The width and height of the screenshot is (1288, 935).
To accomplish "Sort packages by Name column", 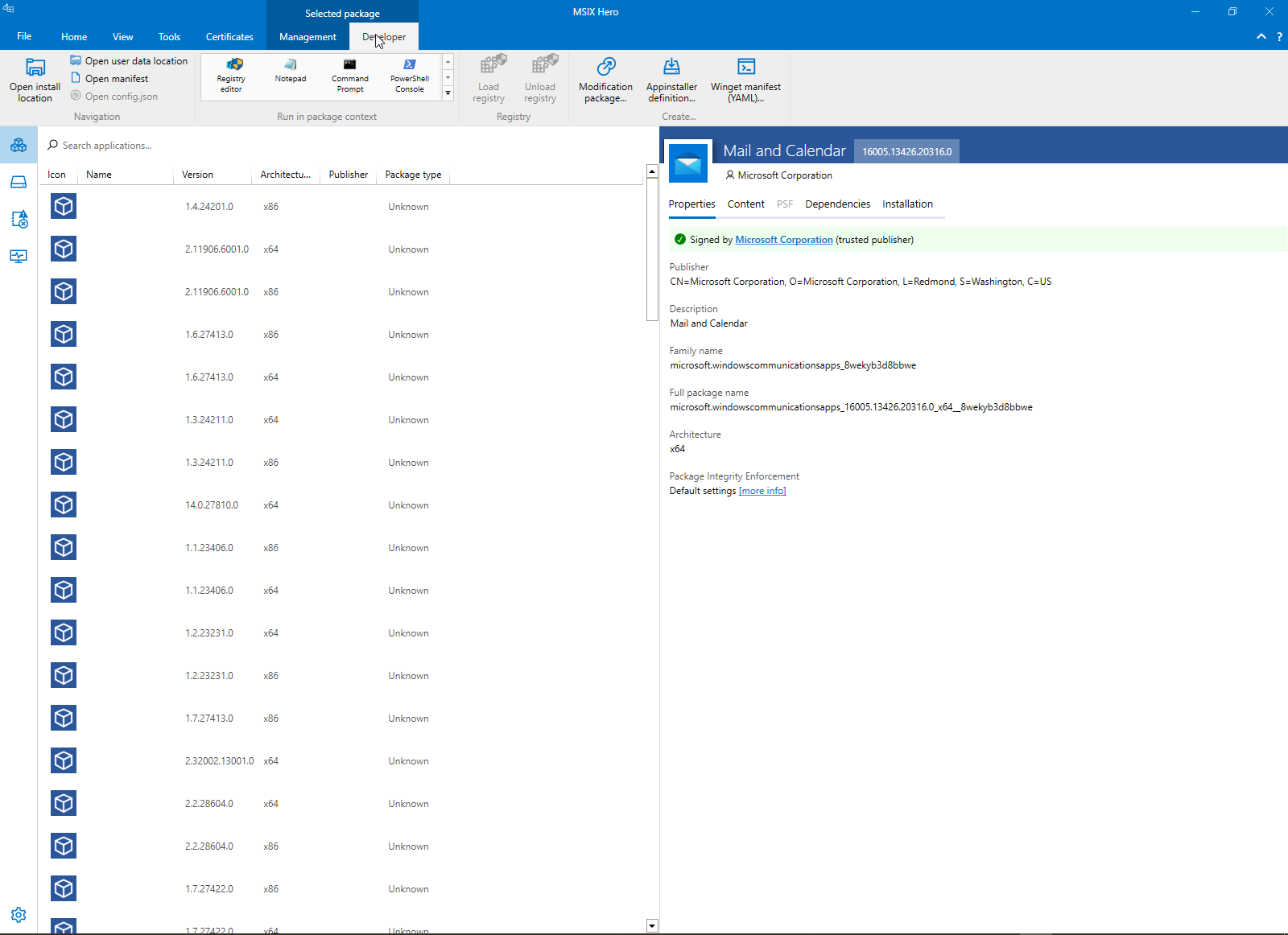I will click(x=127, y=175).
